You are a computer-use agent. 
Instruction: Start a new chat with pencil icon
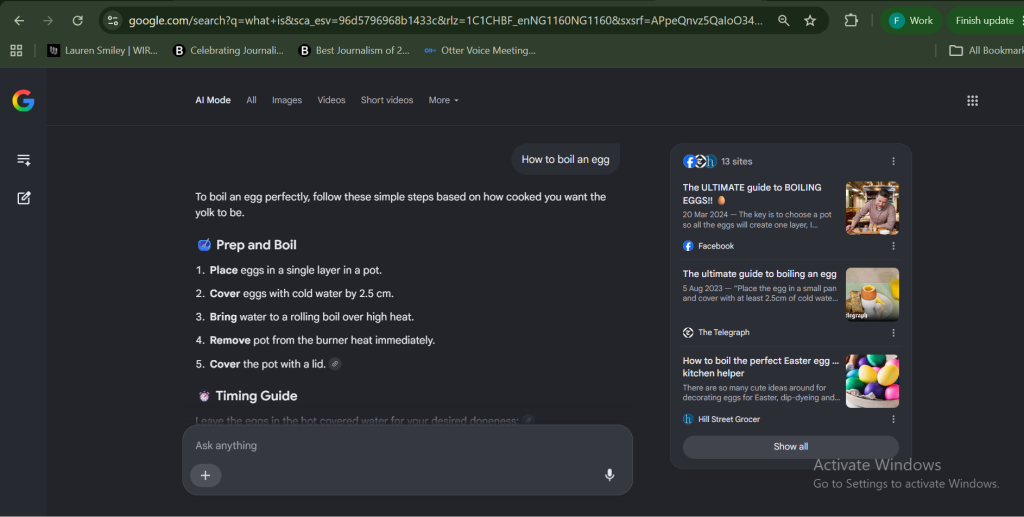[24, 198]
